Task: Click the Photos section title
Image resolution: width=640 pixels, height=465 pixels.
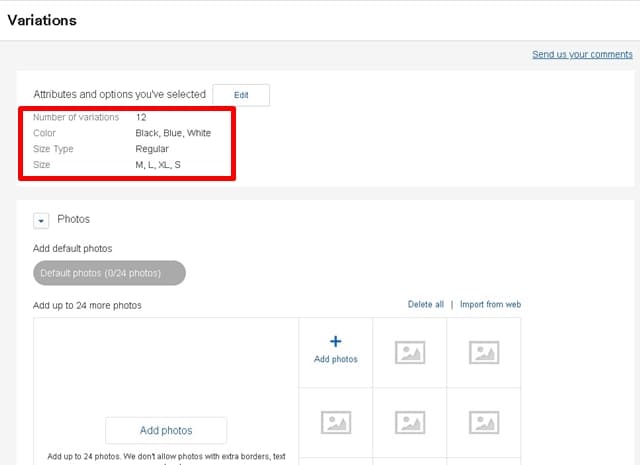Action: (74, 219)
